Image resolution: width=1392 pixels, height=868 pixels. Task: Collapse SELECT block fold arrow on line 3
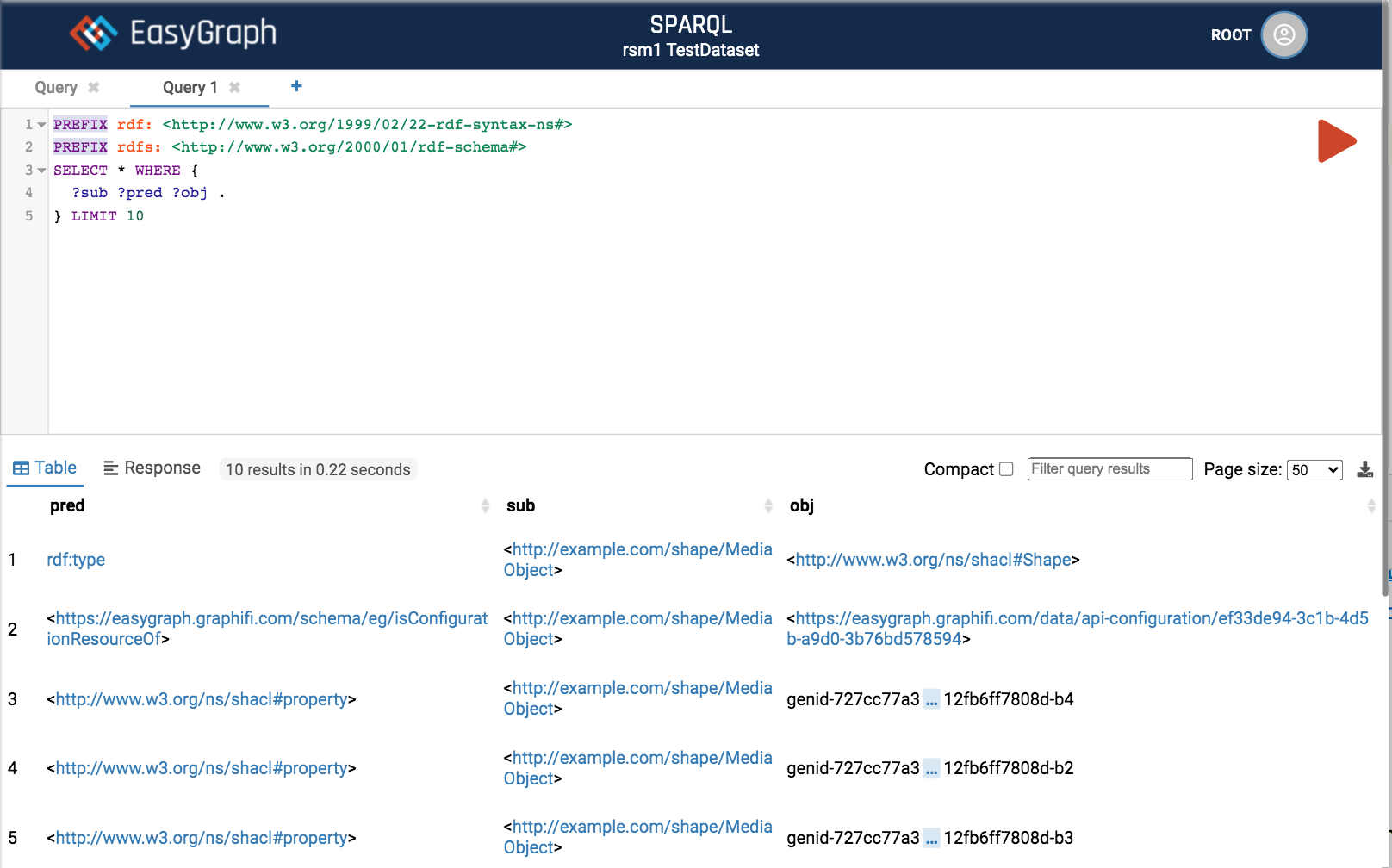(41, 170)
